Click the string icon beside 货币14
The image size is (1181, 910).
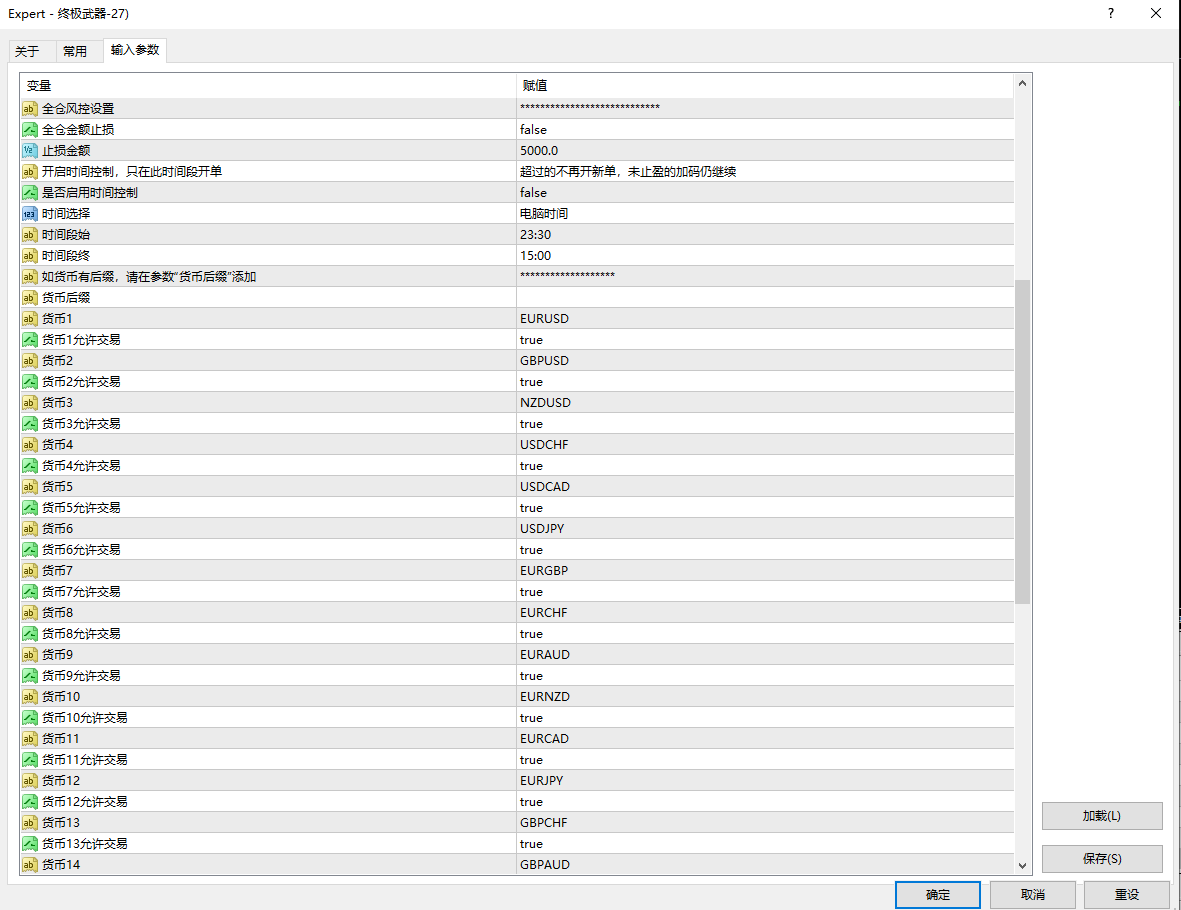click(x=29, y=865)
